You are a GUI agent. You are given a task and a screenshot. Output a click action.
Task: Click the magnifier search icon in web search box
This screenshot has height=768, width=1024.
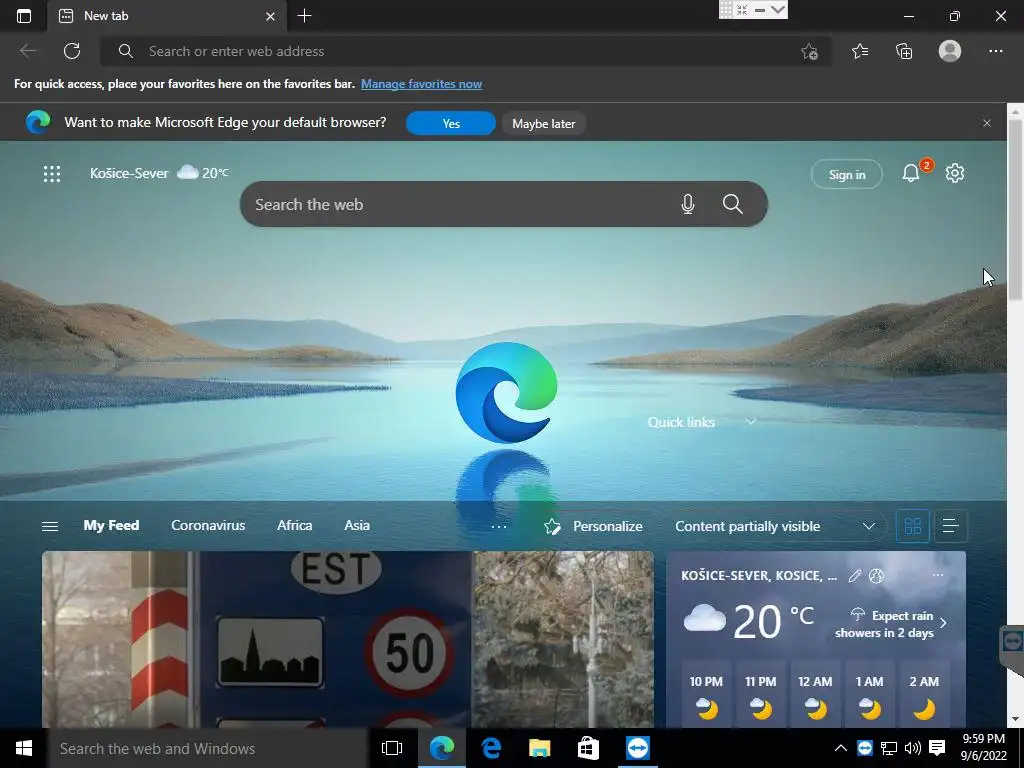(x=733, y=204)
